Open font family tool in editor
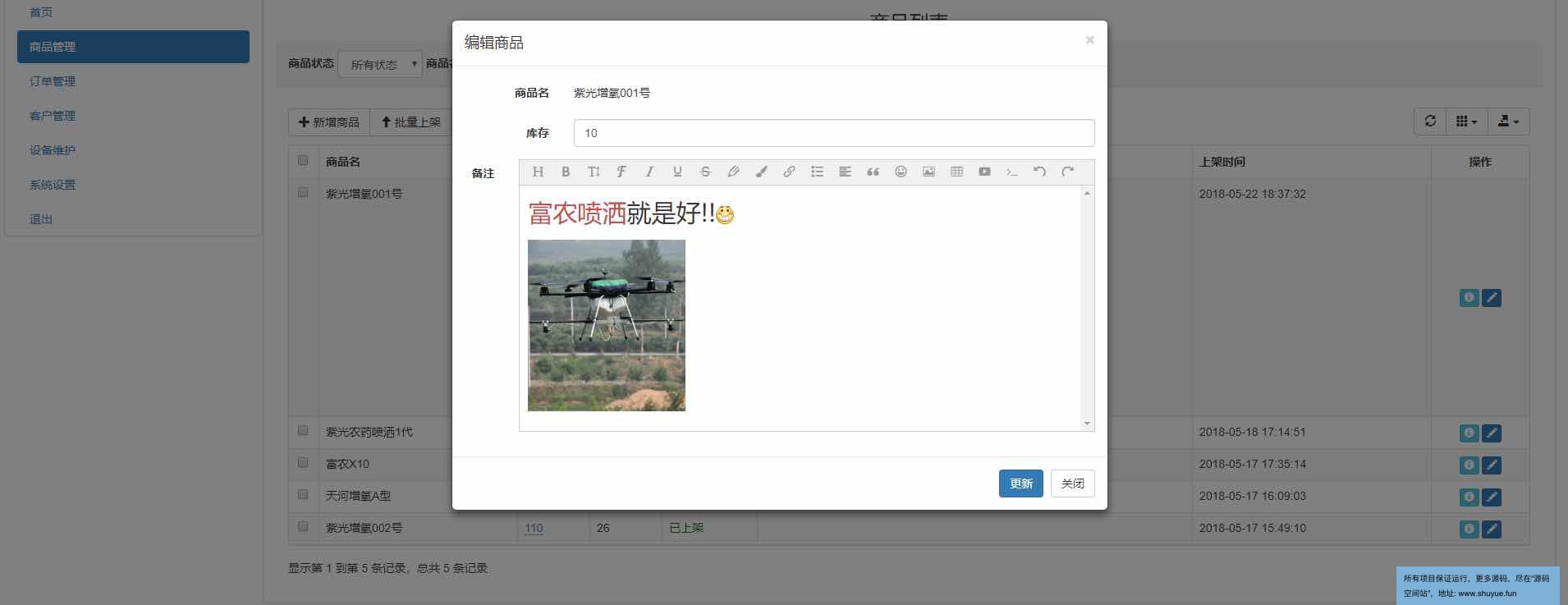The image size is (1568, 605). coord(621,172)
